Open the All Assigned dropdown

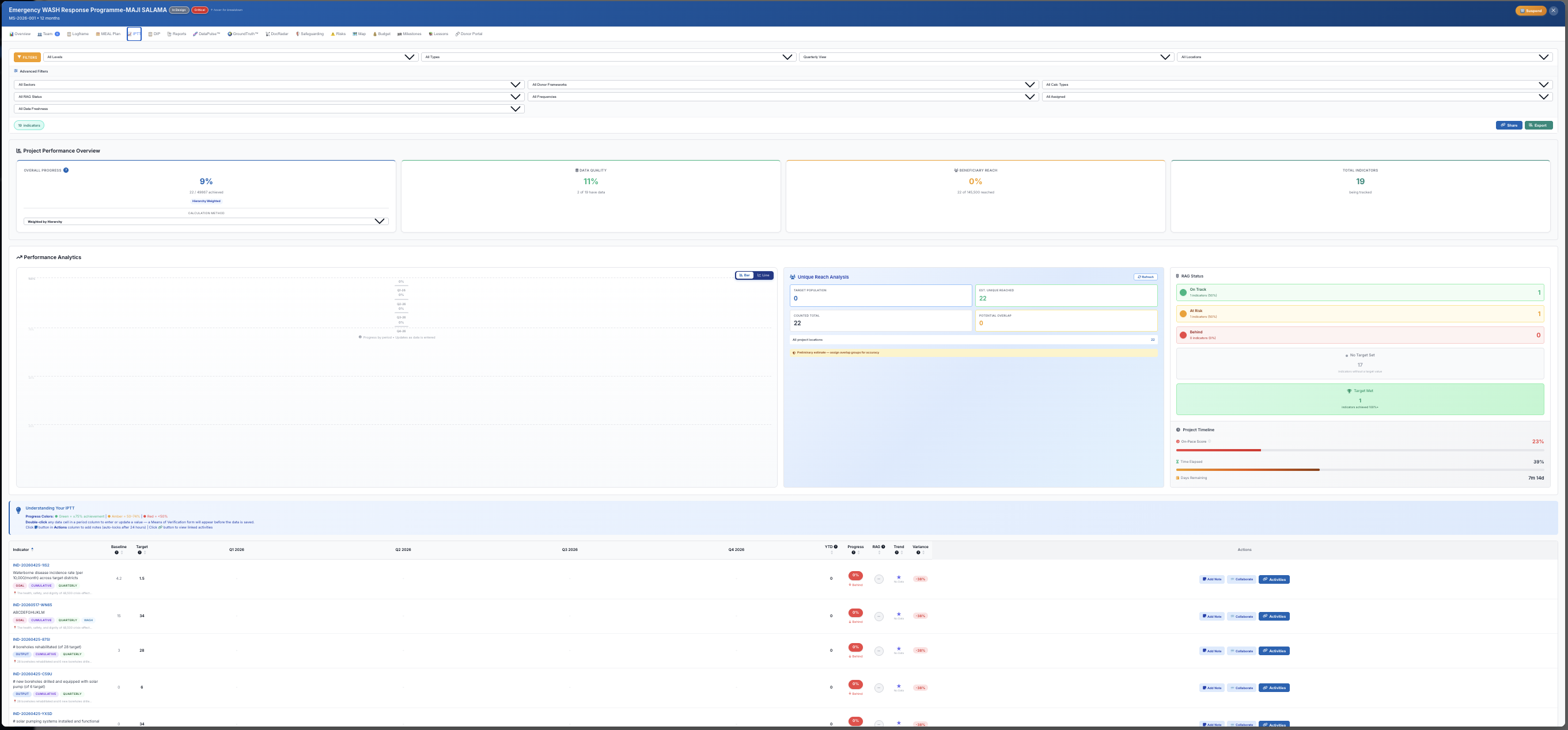click(x=1297, y=97)
